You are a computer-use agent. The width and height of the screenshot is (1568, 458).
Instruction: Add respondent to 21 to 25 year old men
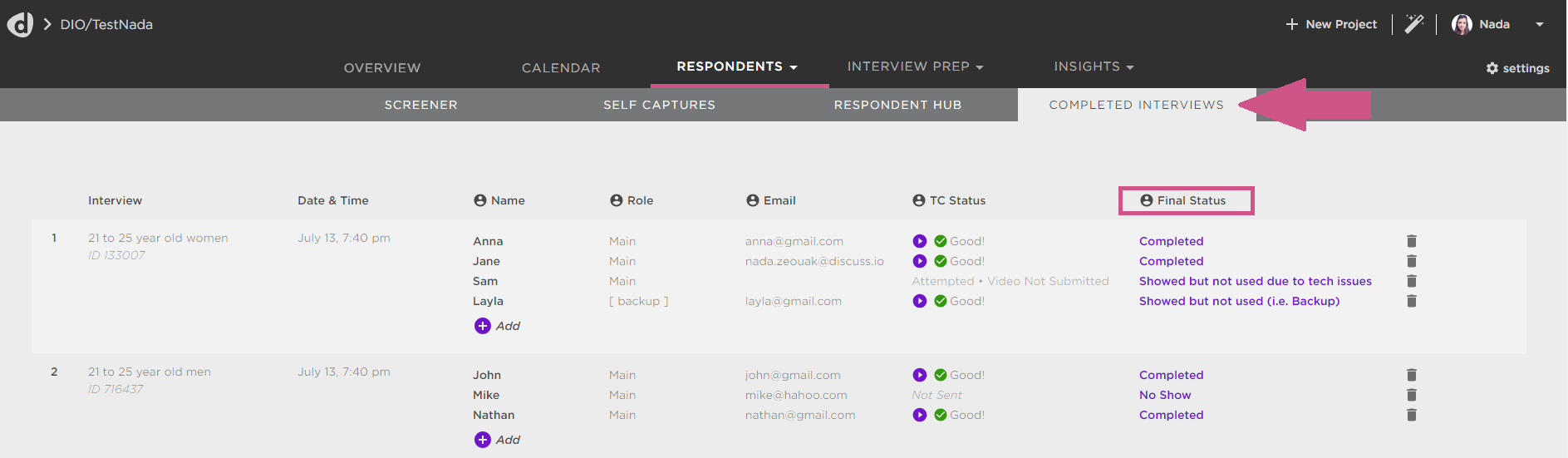point(497,440)
